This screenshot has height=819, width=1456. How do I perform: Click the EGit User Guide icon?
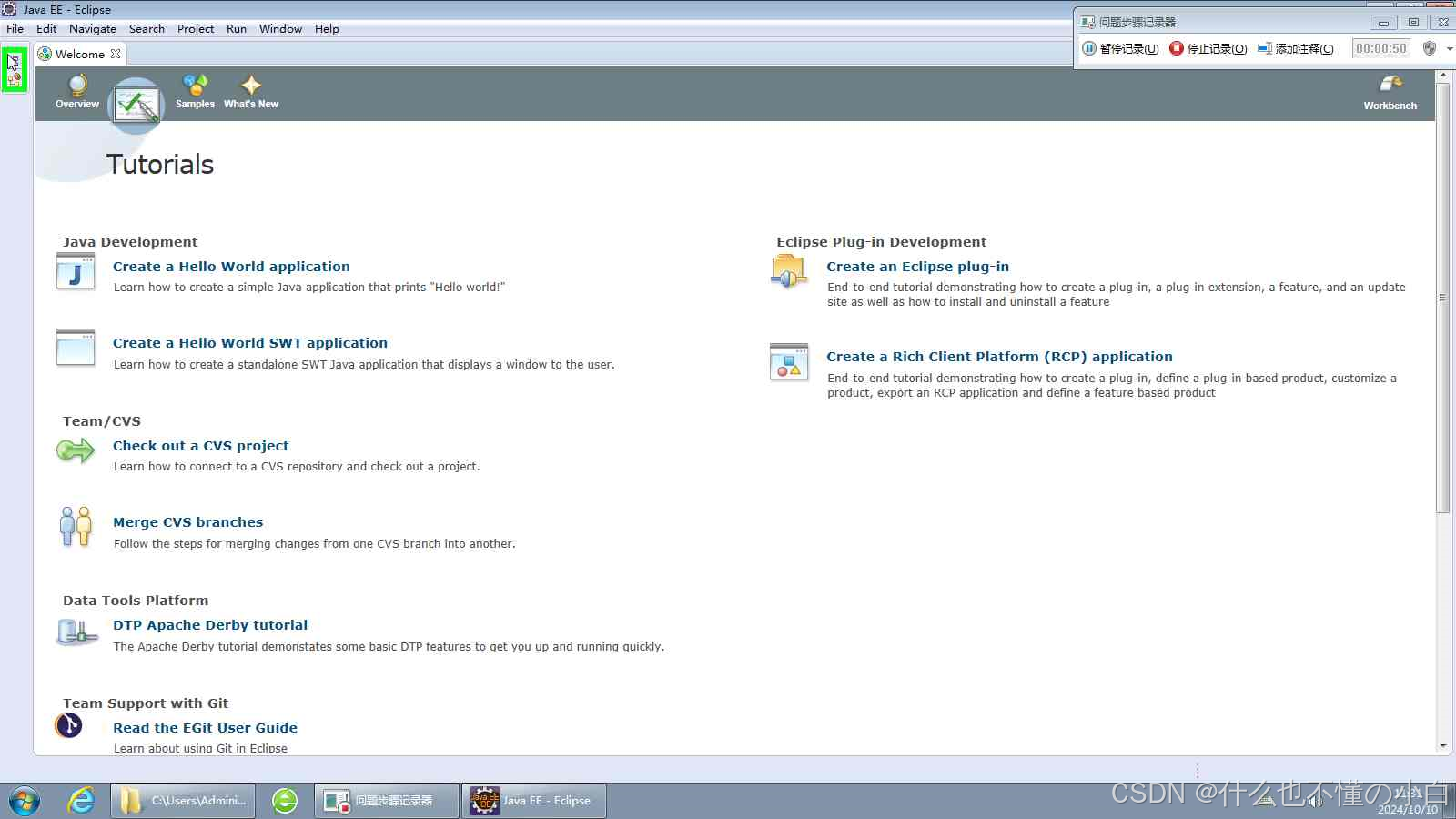(x=69, y=725)
